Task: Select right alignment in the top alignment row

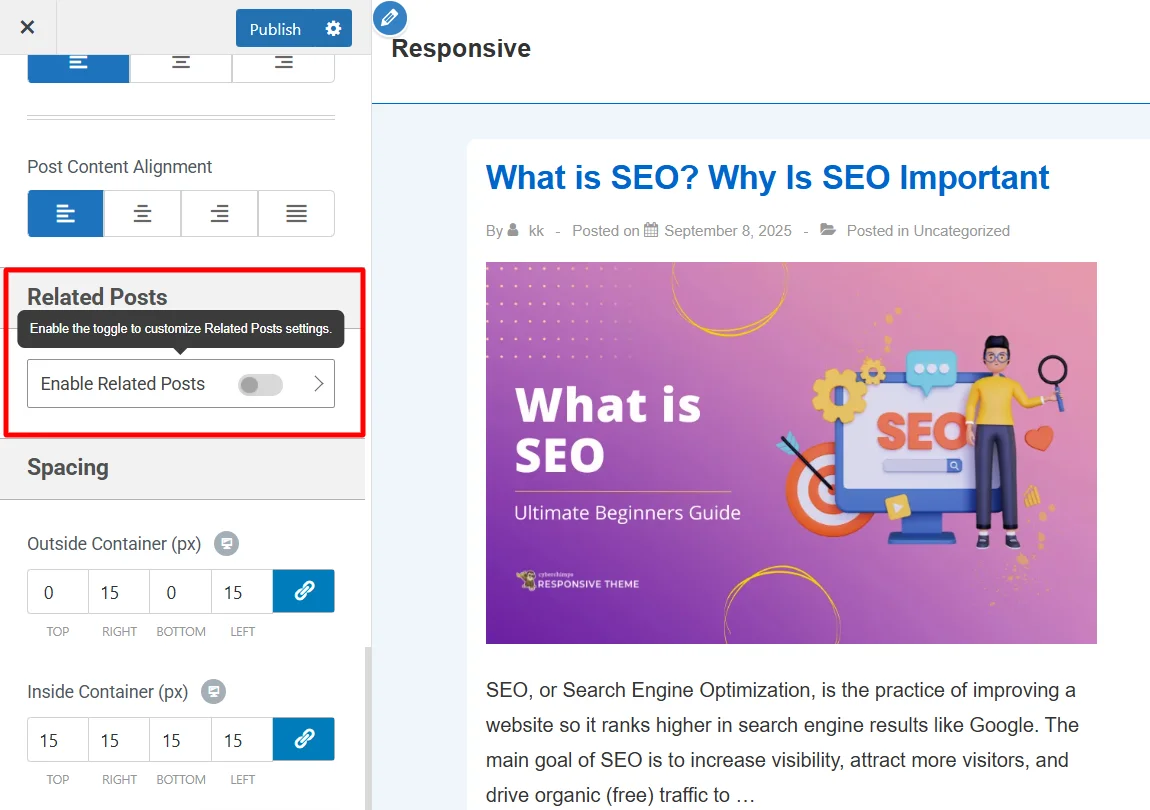Action: [x=284, y=67]
